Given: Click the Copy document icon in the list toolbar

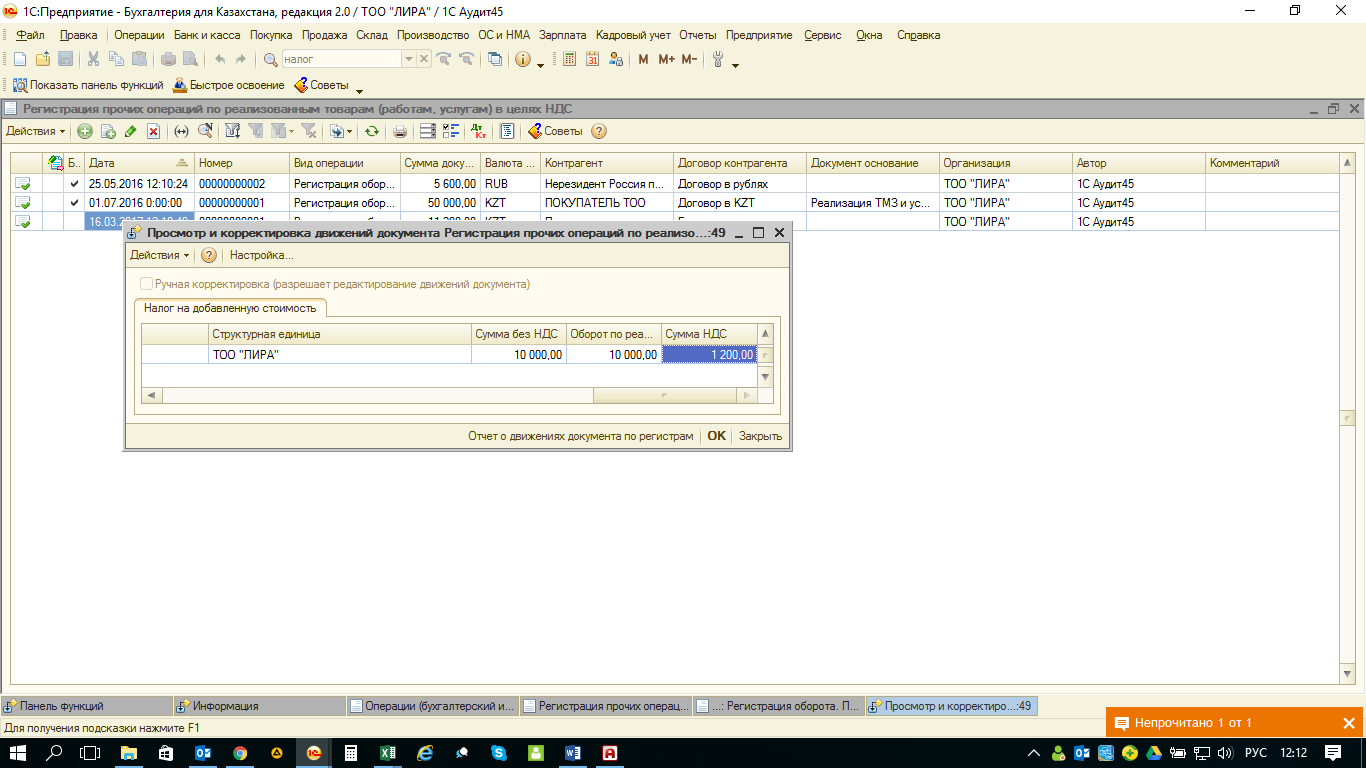Looking at the screenshot, I should [x=108, y=131].
